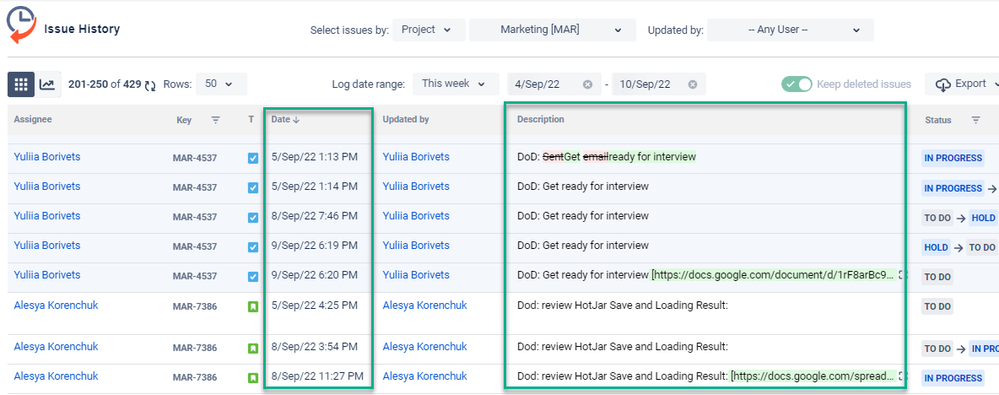Switch to grid table view
This screenshot has width=999, height=395.
tap(21, 84)
